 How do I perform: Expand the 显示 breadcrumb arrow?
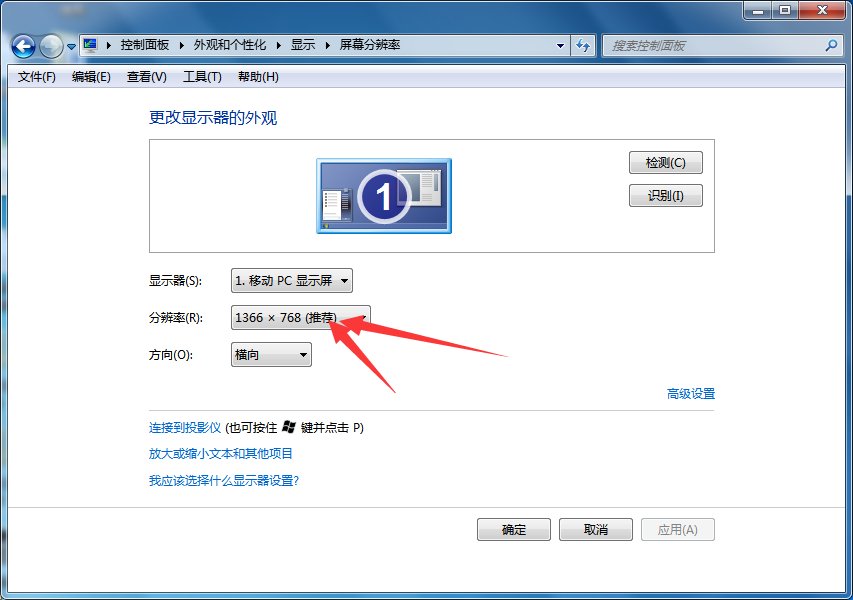point(327,45)
